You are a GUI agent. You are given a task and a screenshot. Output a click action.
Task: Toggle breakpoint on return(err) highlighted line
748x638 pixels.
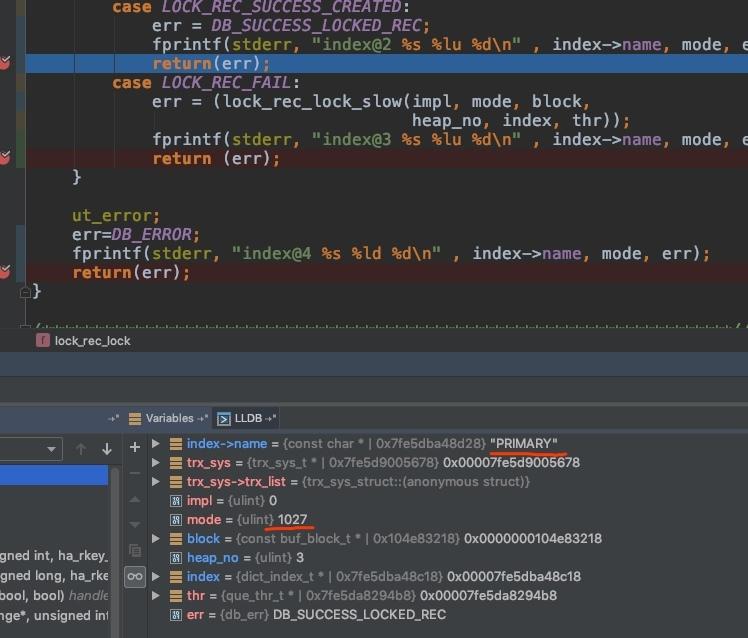pyautogui.click(x=5, y=63)
